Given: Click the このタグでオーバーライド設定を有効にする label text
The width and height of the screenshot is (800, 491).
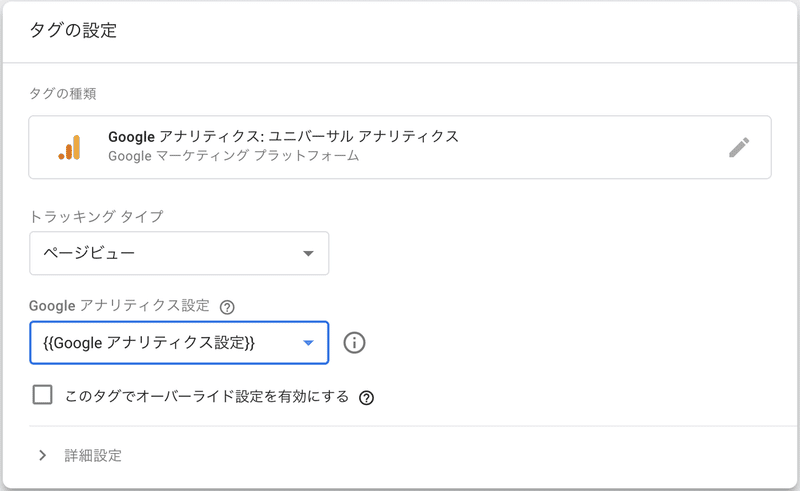Looking at the screenshot, I should point(207,396).
